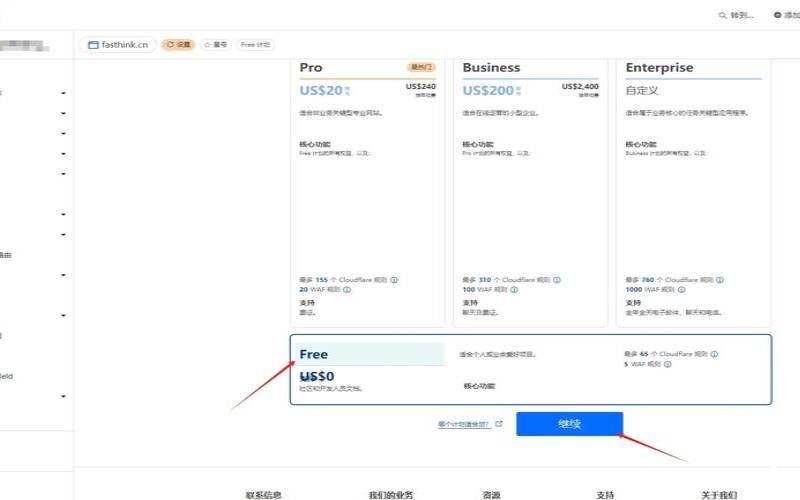Click the orange popular badge on Pro card
Viewport: 800px width, 500px height.
click(421, 67)
